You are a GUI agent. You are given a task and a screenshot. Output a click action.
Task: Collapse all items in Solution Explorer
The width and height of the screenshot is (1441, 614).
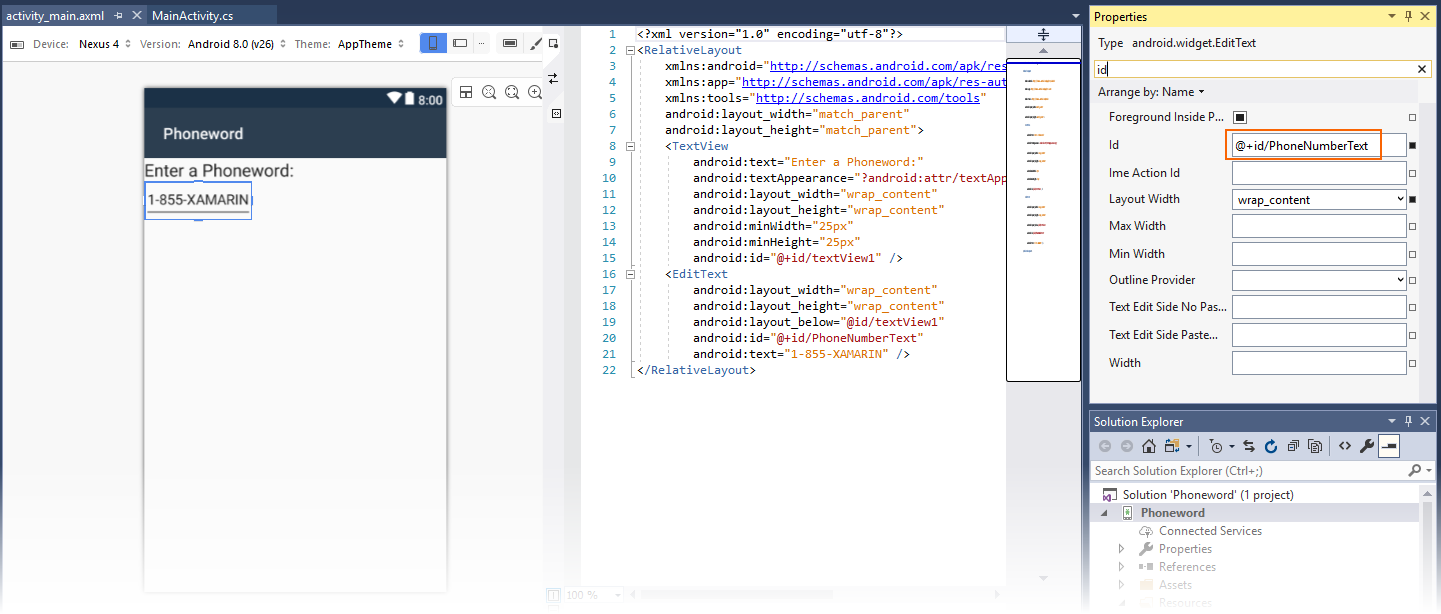click(x=1293, y=446)
